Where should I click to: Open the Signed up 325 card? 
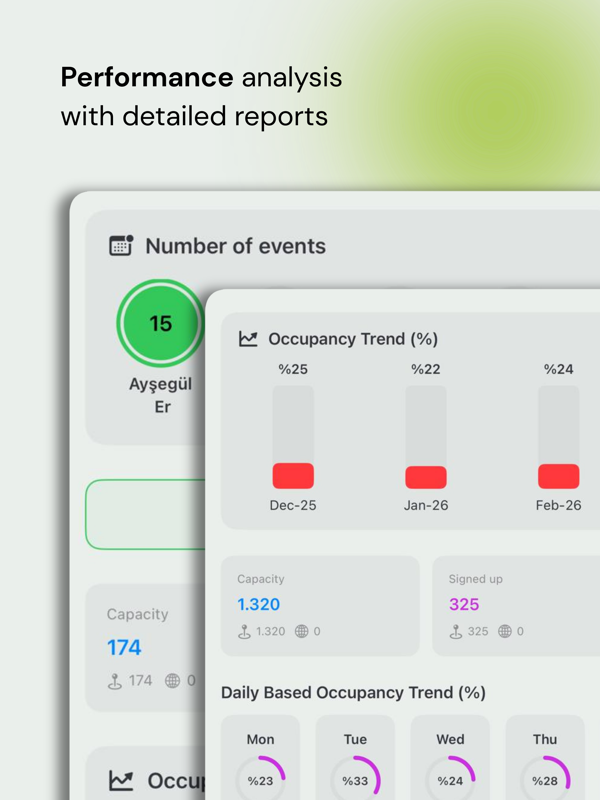point(516,606)
